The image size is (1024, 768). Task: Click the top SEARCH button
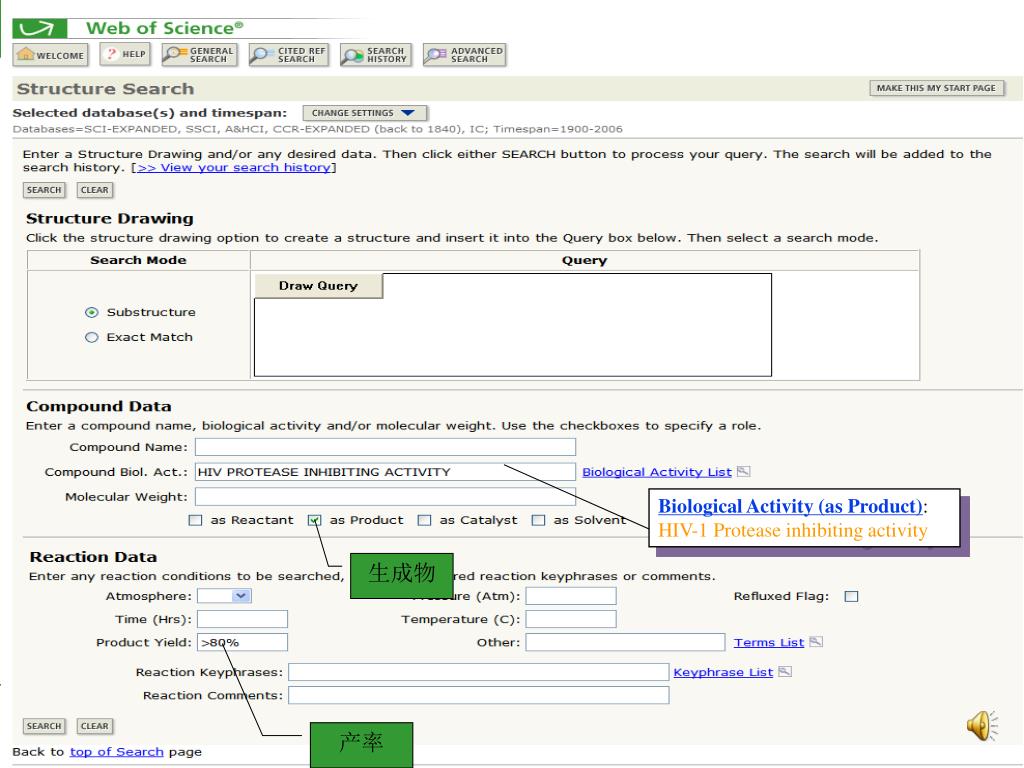(x=44, y=190)
